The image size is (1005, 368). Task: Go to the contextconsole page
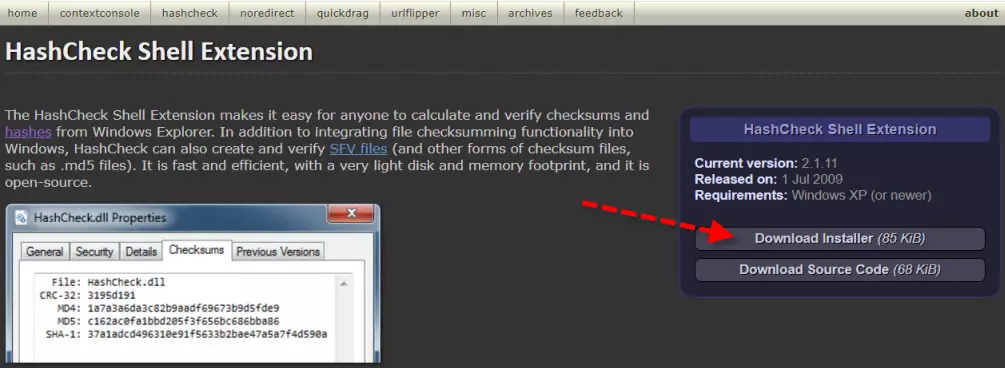tap(99, 13)
